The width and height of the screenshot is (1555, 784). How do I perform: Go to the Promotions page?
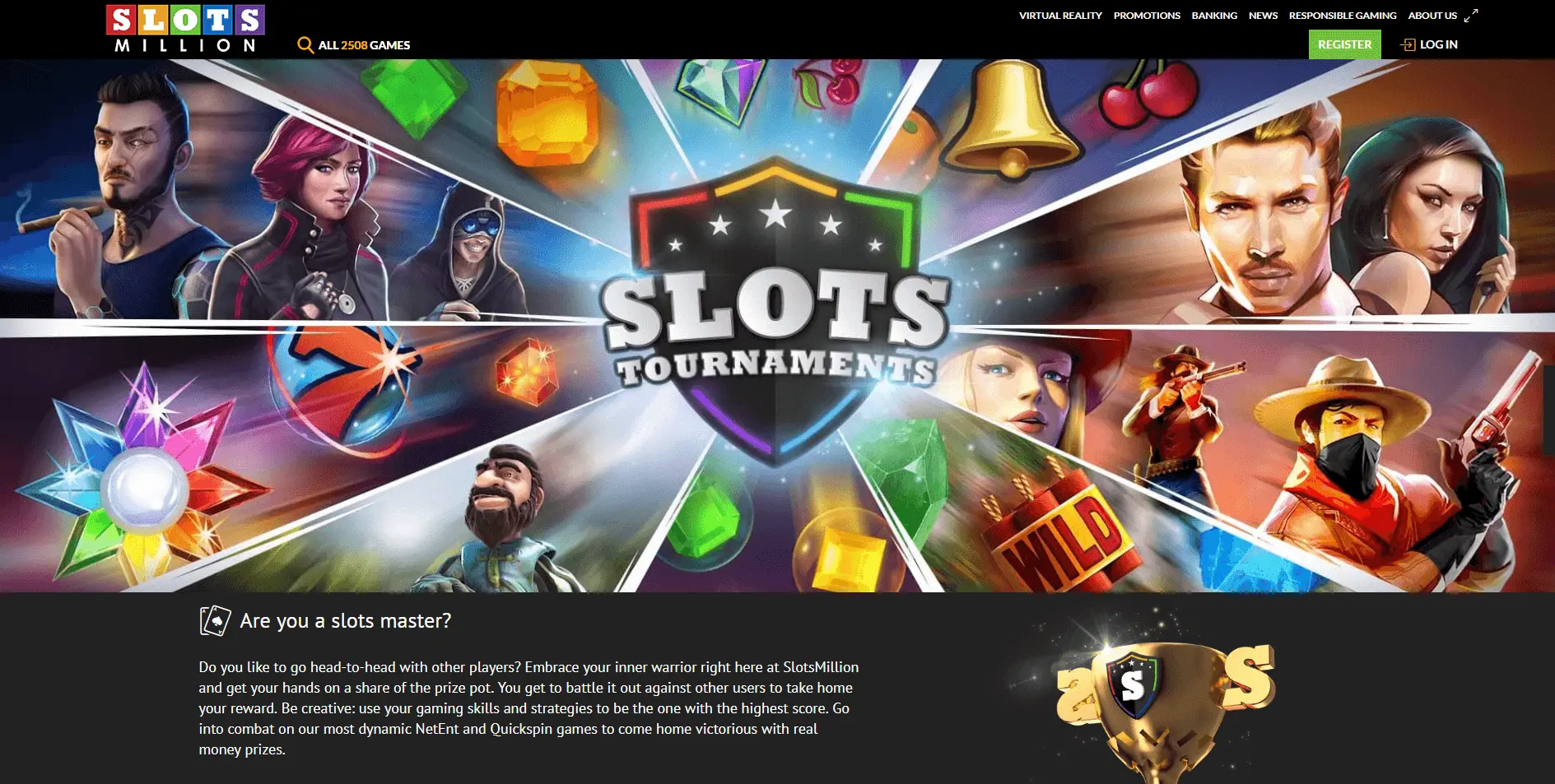pyautogui.click(x=1147, y=16)
